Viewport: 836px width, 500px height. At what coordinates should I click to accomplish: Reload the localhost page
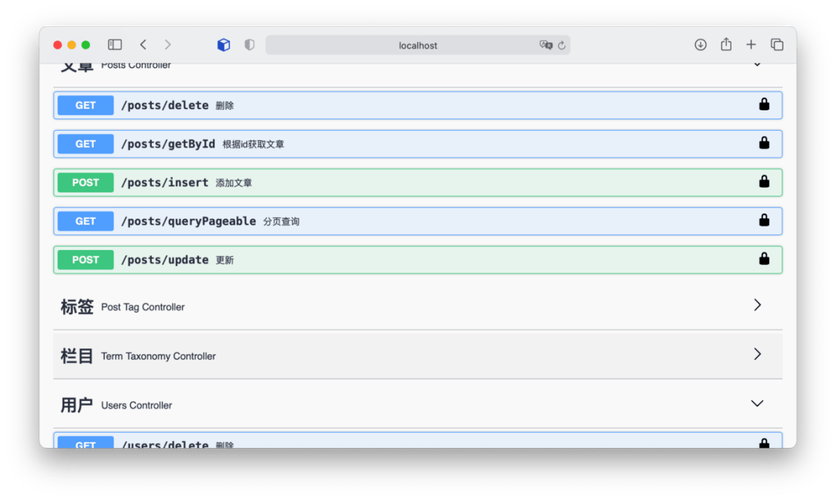(x=561, y=45)
